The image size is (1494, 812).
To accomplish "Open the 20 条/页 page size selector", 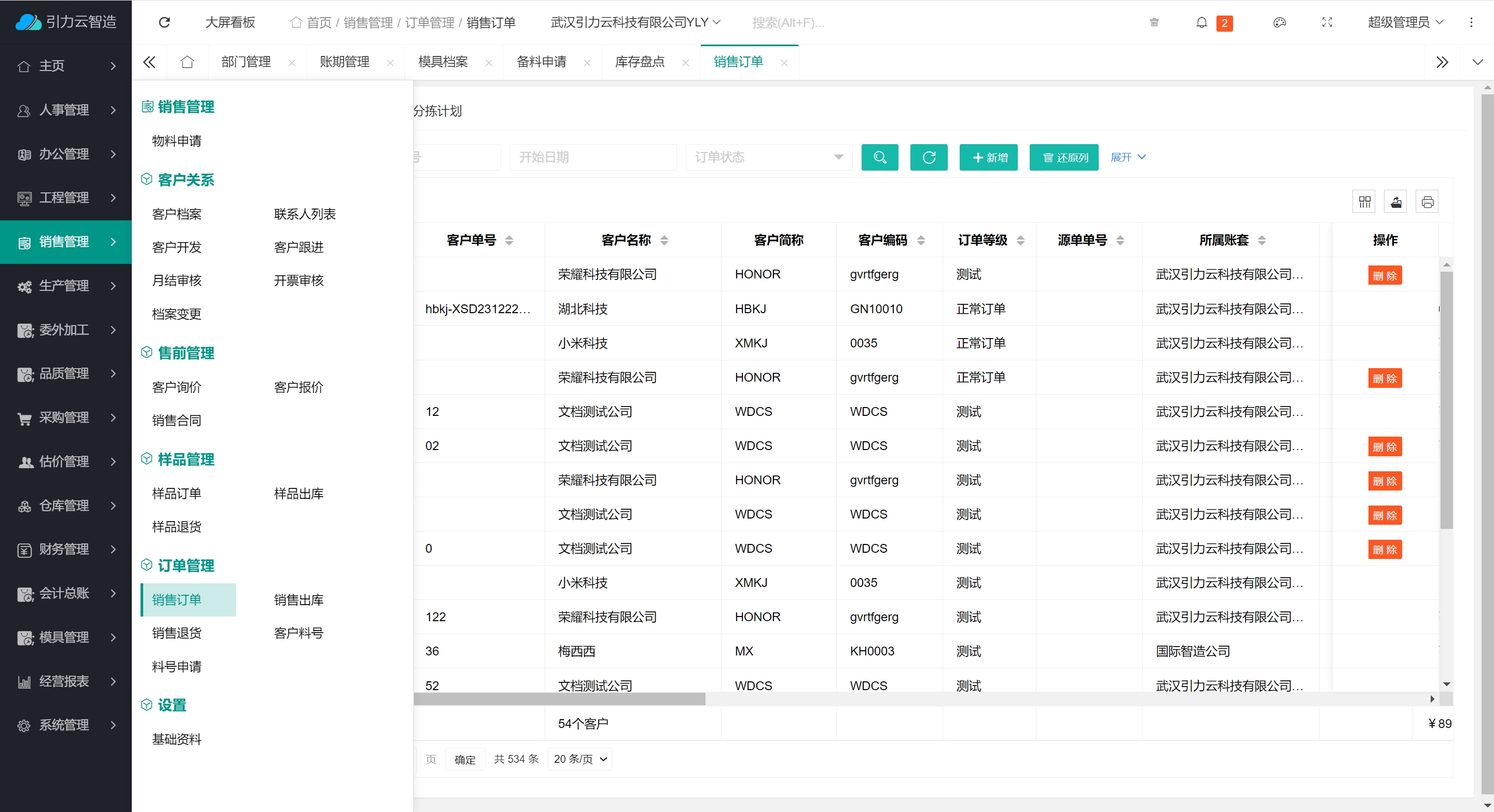I will pos(579,759).
